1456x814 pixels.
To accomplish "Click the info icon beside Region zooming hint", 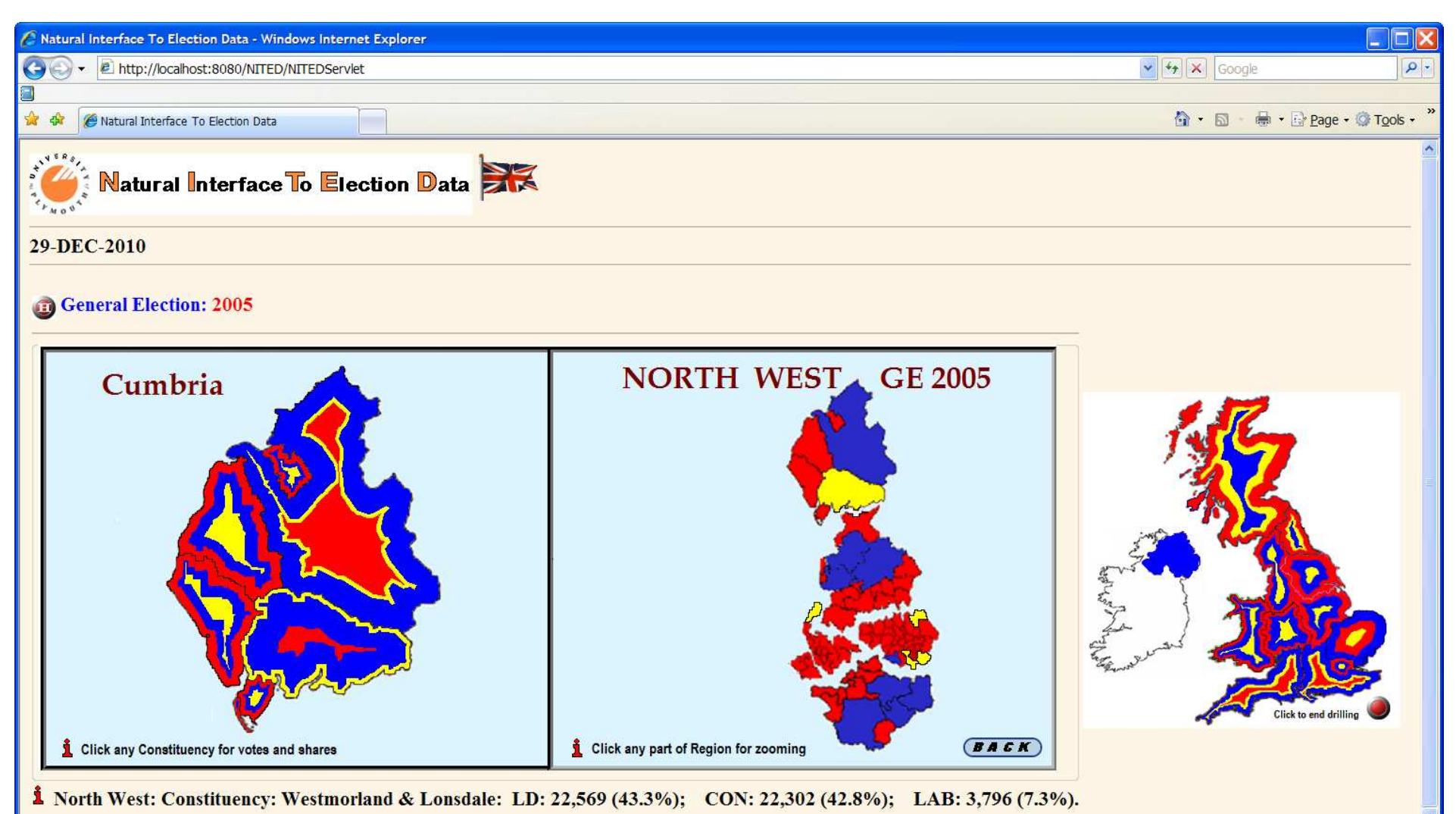I will (x=577, y=749).
